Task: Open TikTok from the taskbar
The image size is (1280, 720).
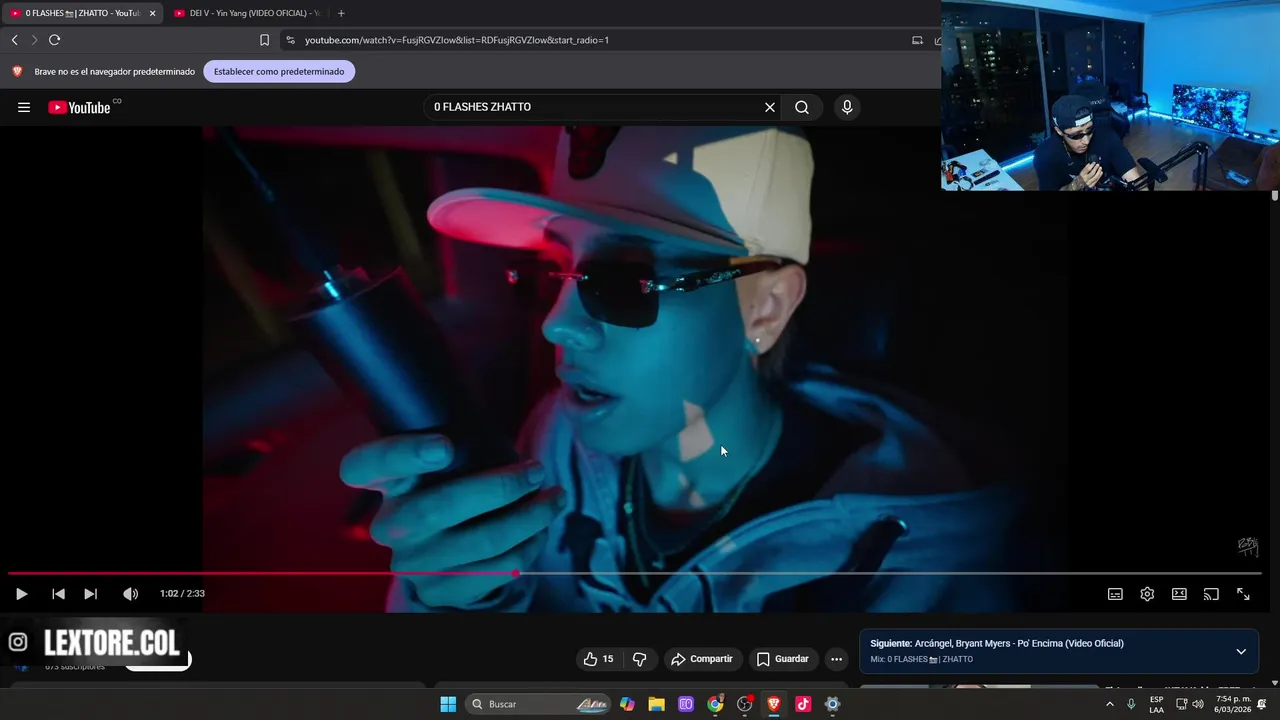Action: [x=803, y=704]
